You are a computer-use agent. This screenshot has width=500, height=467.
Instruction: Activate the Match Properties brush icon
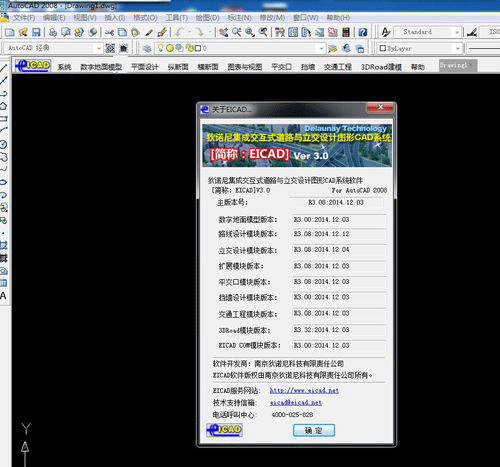click(149, 32)
